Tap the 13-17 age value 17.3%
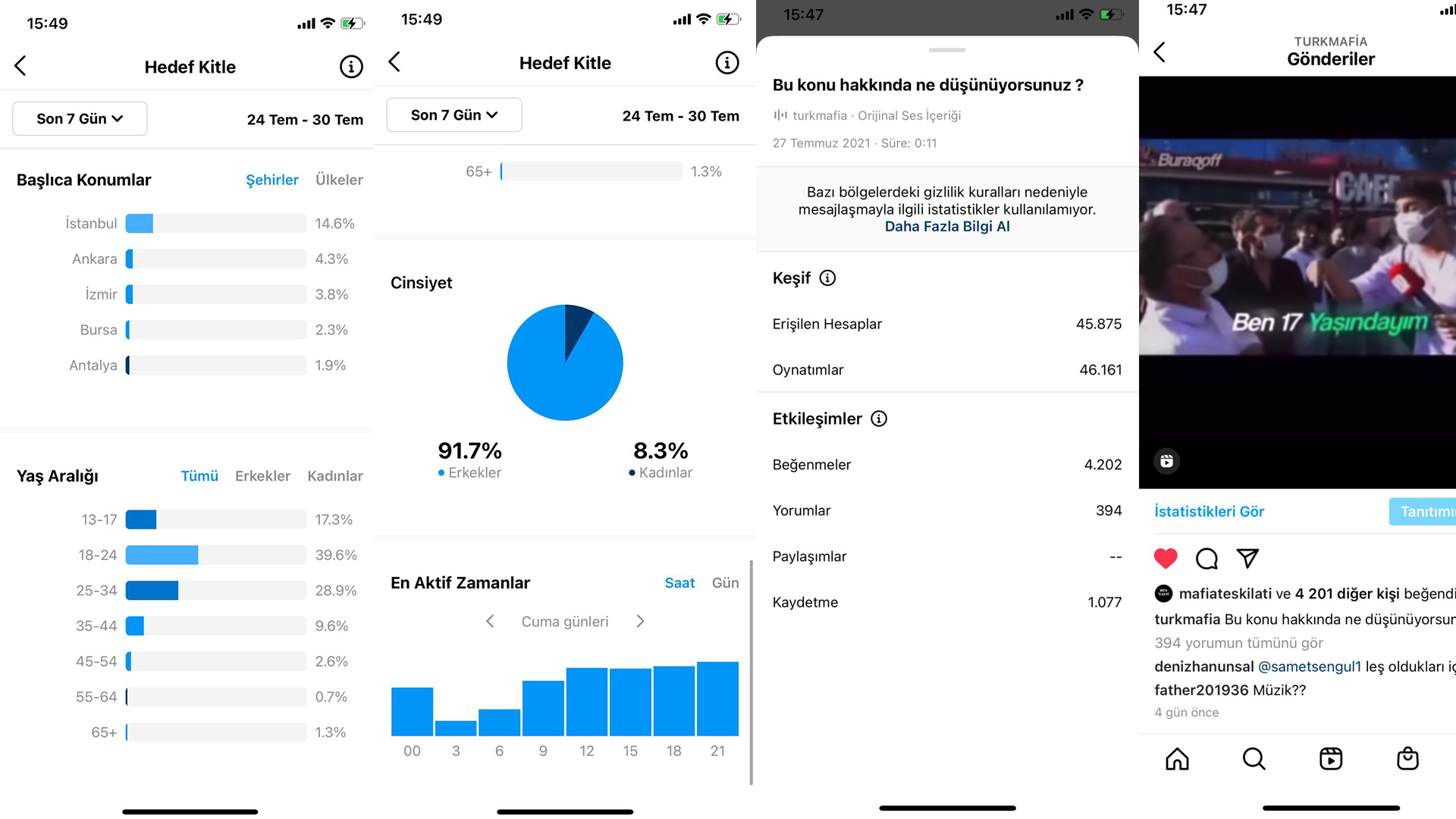 pos(334,520)
